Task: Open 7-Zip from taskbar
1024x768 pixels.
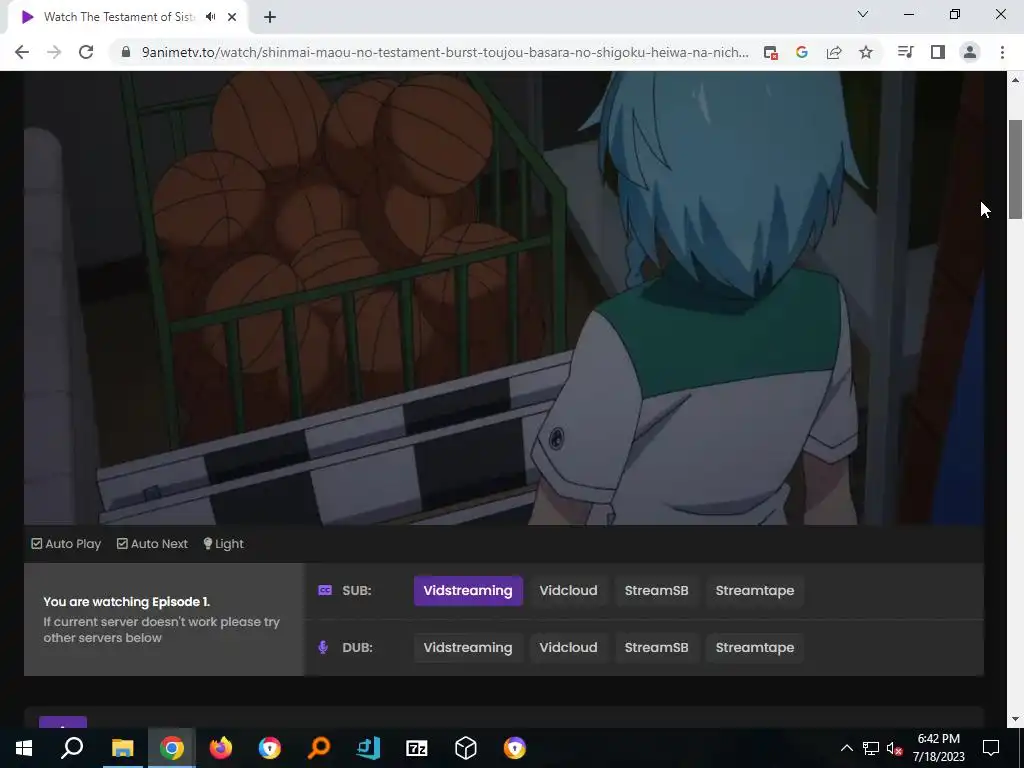Action: pyautogui.click(x=417, y=748)
